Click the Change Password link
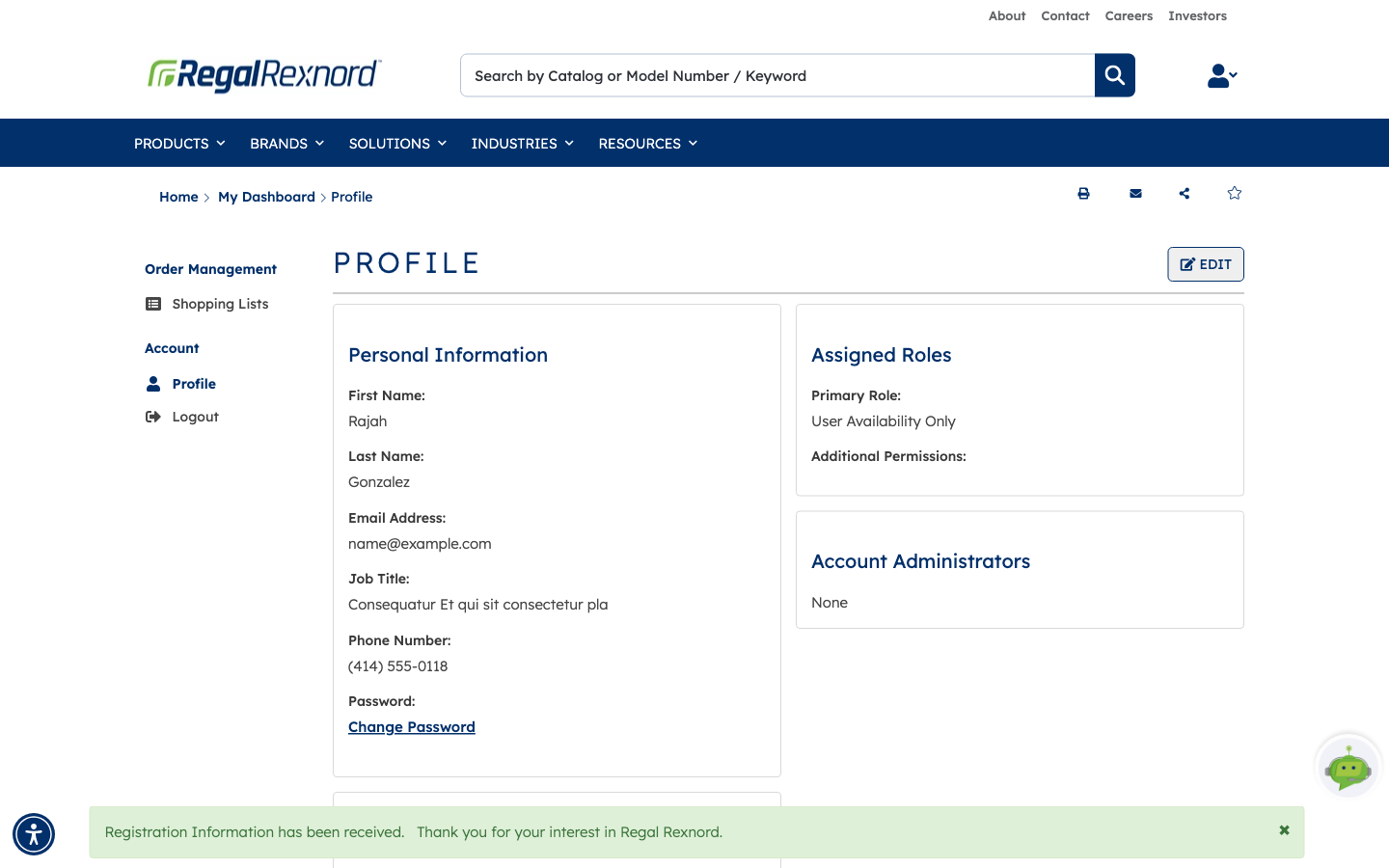The image size is (1389, 868). (x=412, y=727)
